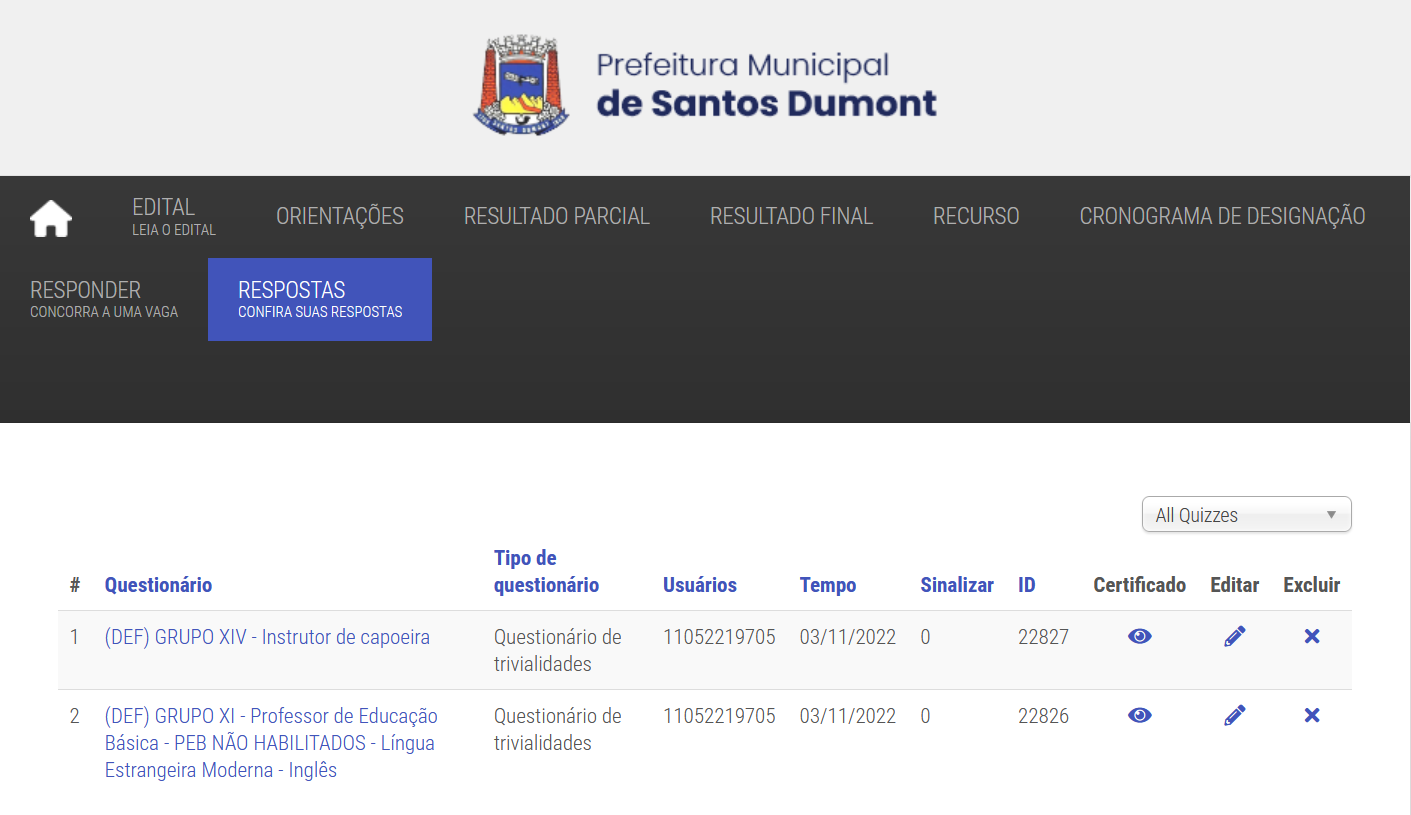View certificate eye icon for entry ID 22826
This screenshot has height=815, width=1411.
1139,716
